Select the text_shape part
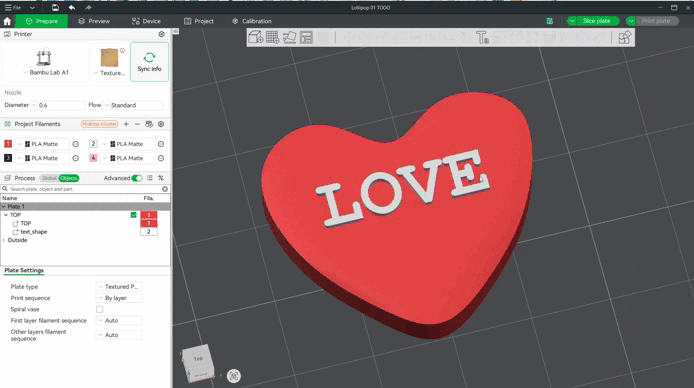Viewport: 694px width, 388px height. [x=34, y=232]
